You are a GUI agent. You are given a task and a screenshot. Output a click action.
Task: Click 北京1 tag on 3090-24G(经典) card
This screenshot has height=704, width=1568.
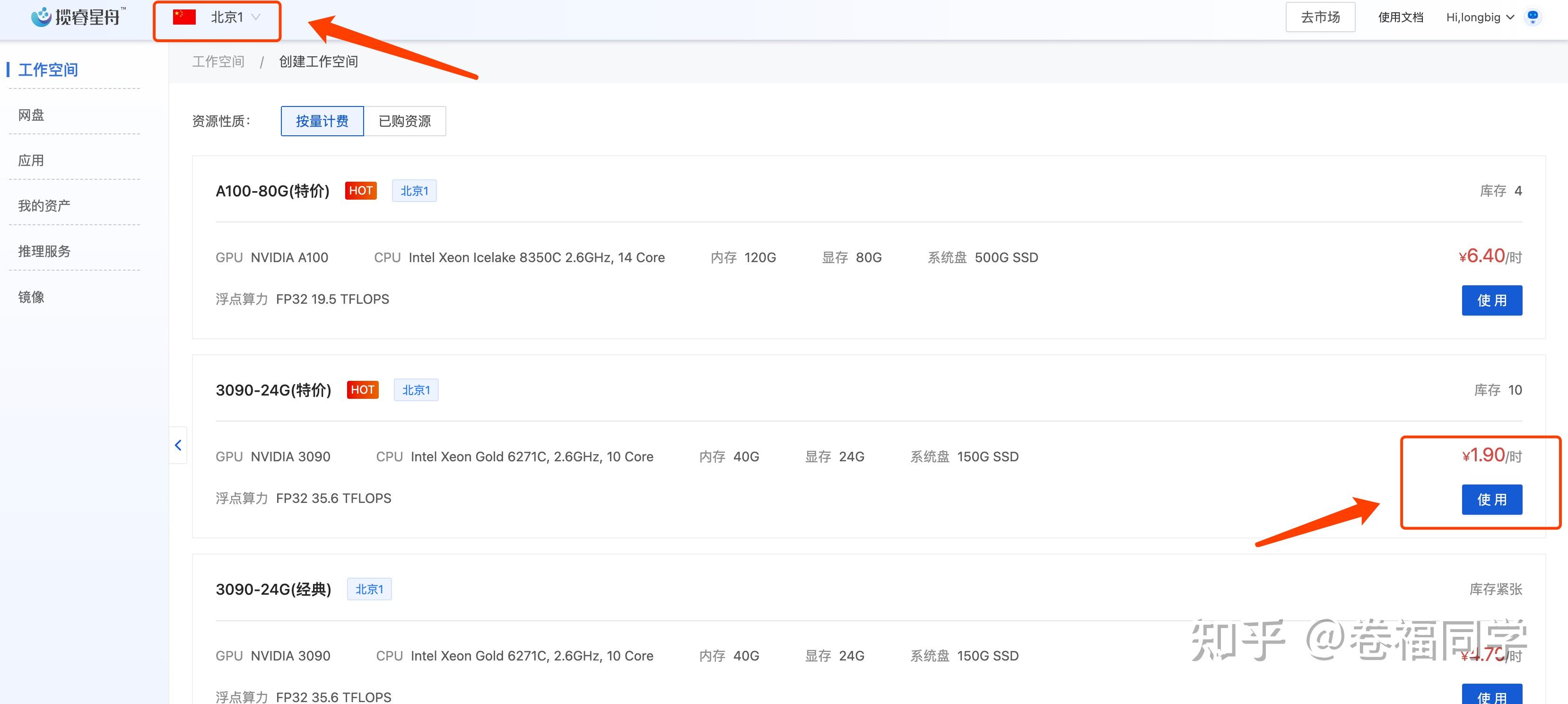click(369, 589)
